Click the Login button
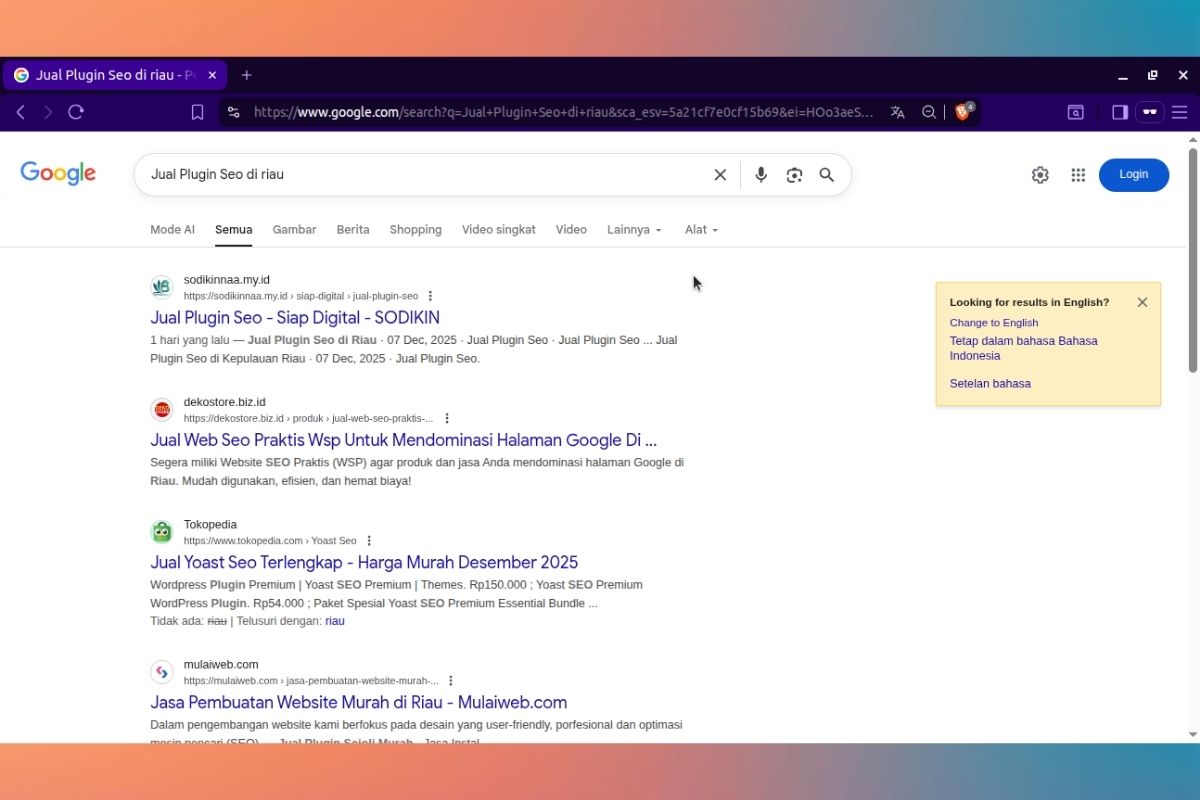The width and height of the screenshot is (1200, 800). pos(1133,174)
